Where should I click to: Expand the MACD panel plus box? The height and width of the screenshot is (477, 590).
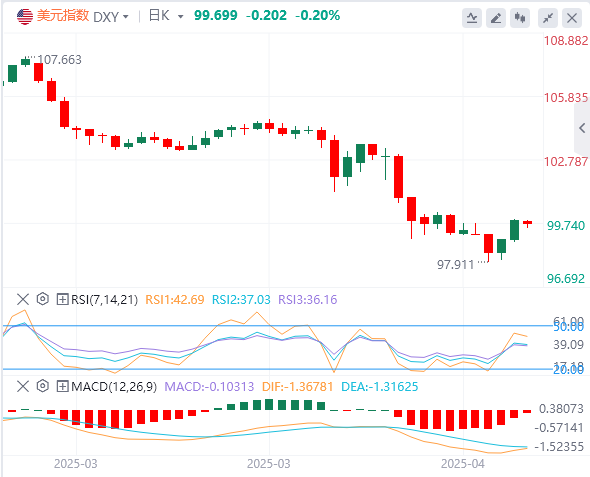62,386
